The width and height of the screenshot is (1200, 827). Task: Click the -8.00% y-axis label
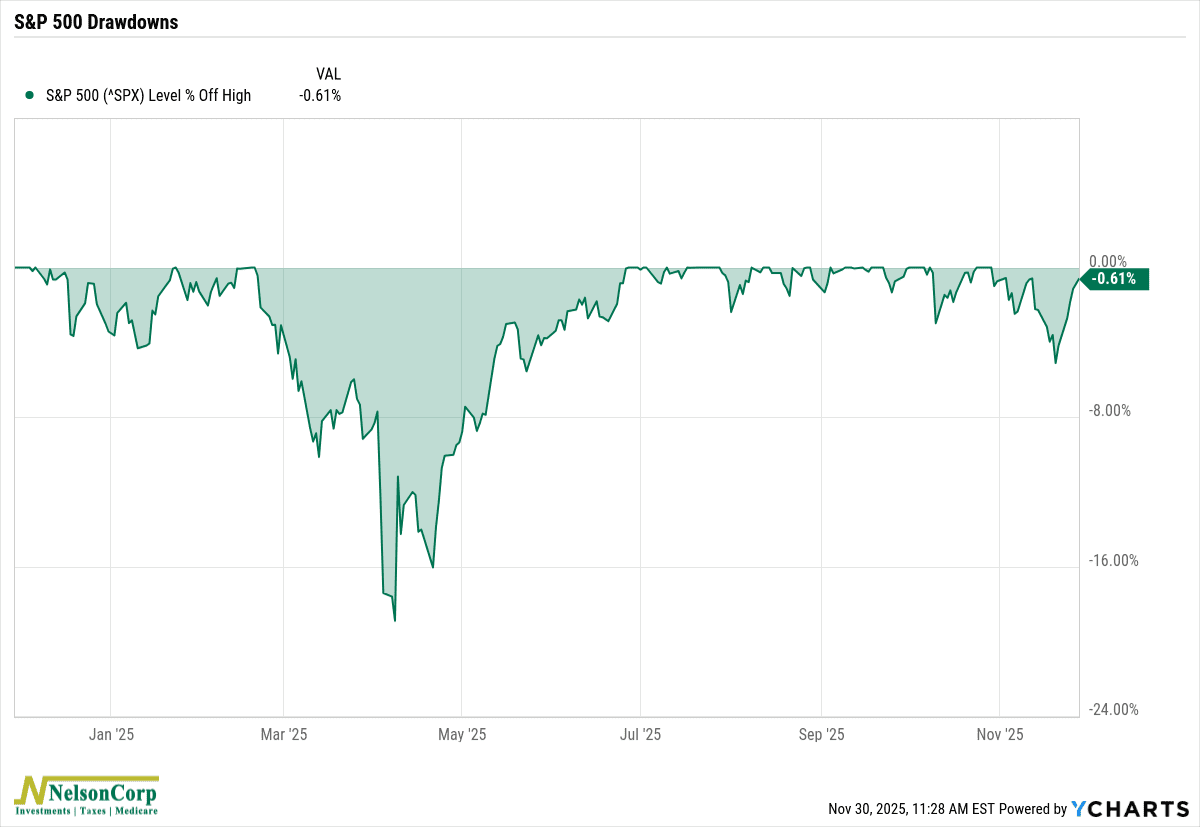[1108, 410]
